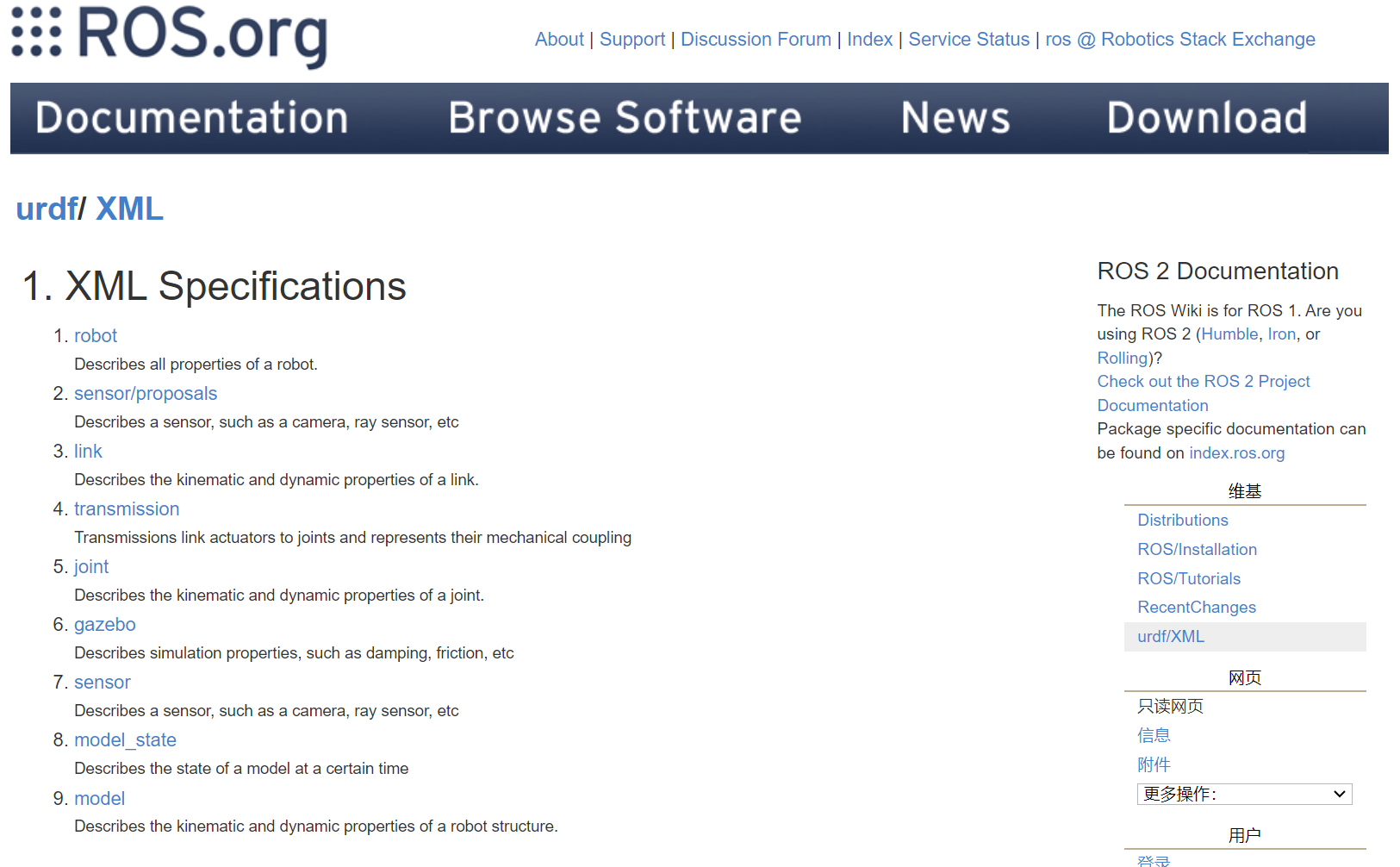Open the Iron ROS 2 link
Image resolution: width=1400 pixels, height=867 pixels.
point(1282,334)
